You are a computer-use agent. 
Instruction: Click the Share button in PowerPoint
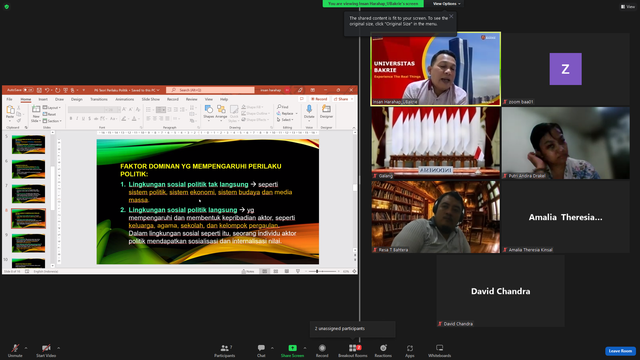(343, 99)
